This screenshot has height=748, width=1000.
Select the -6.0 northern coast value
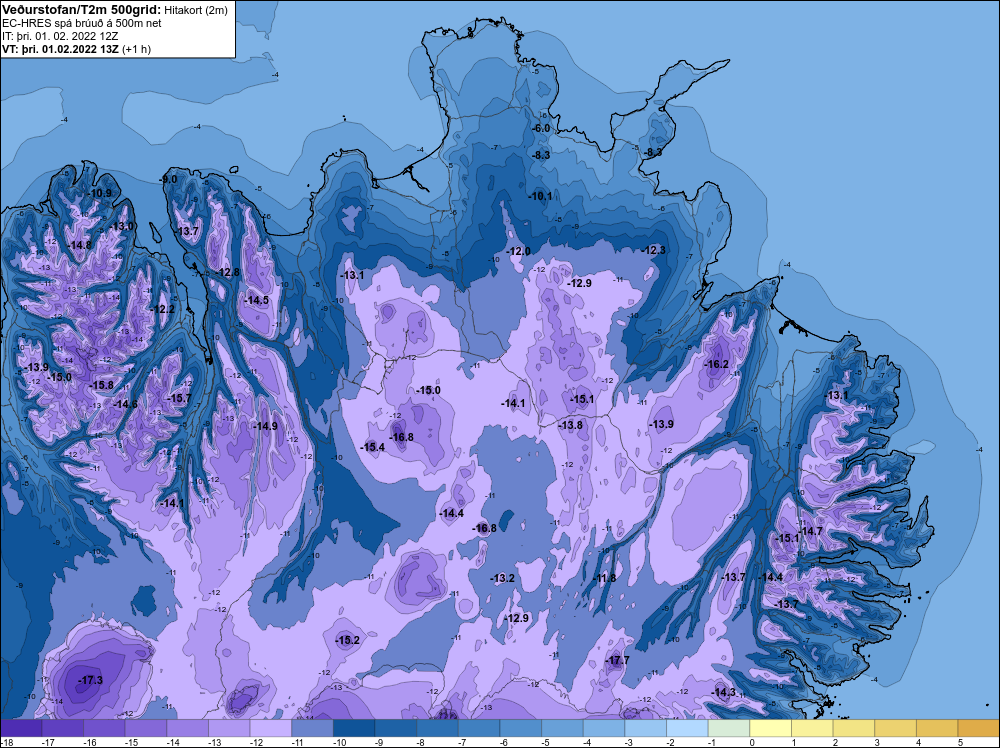click(x=541, y=128)
